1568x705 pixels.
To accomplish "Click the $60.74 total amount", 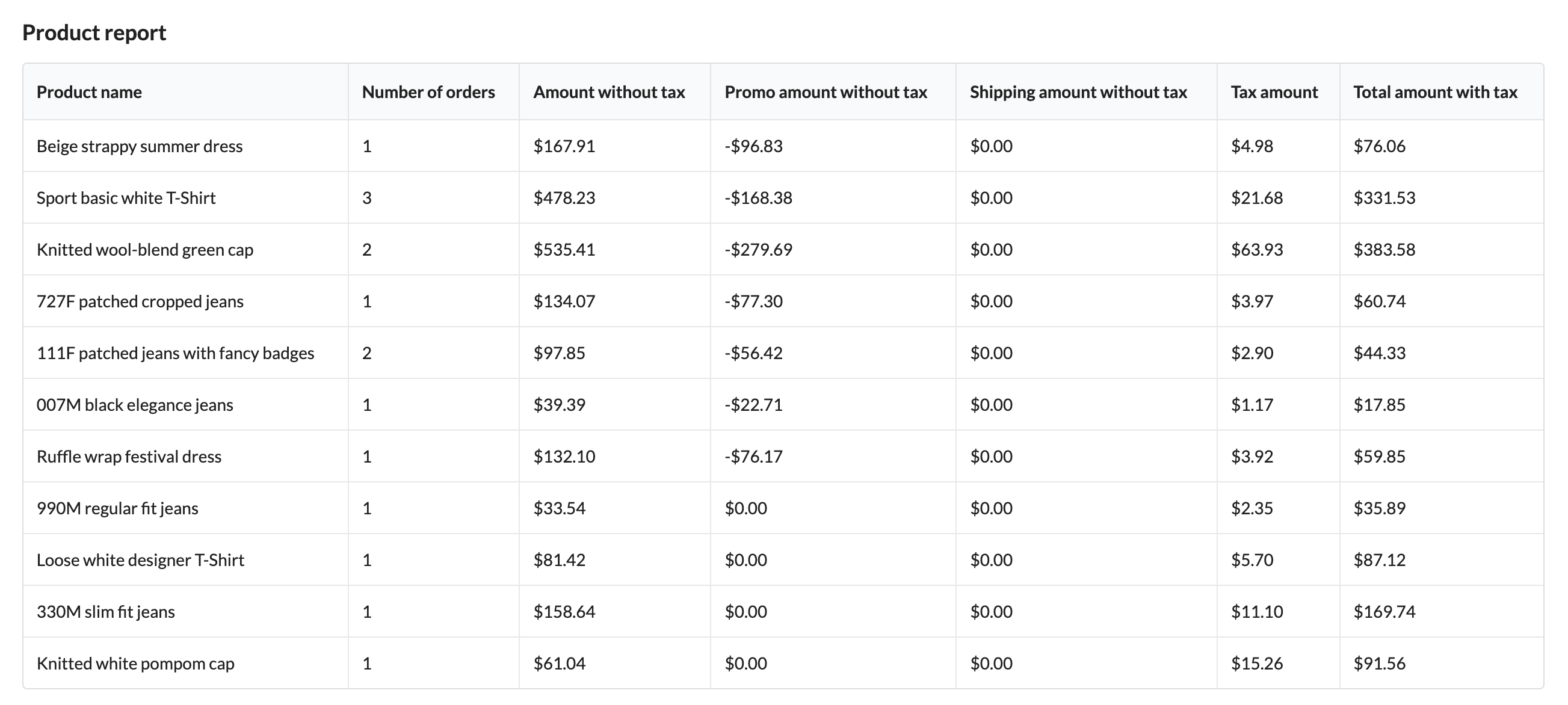I will (1379, 301).
